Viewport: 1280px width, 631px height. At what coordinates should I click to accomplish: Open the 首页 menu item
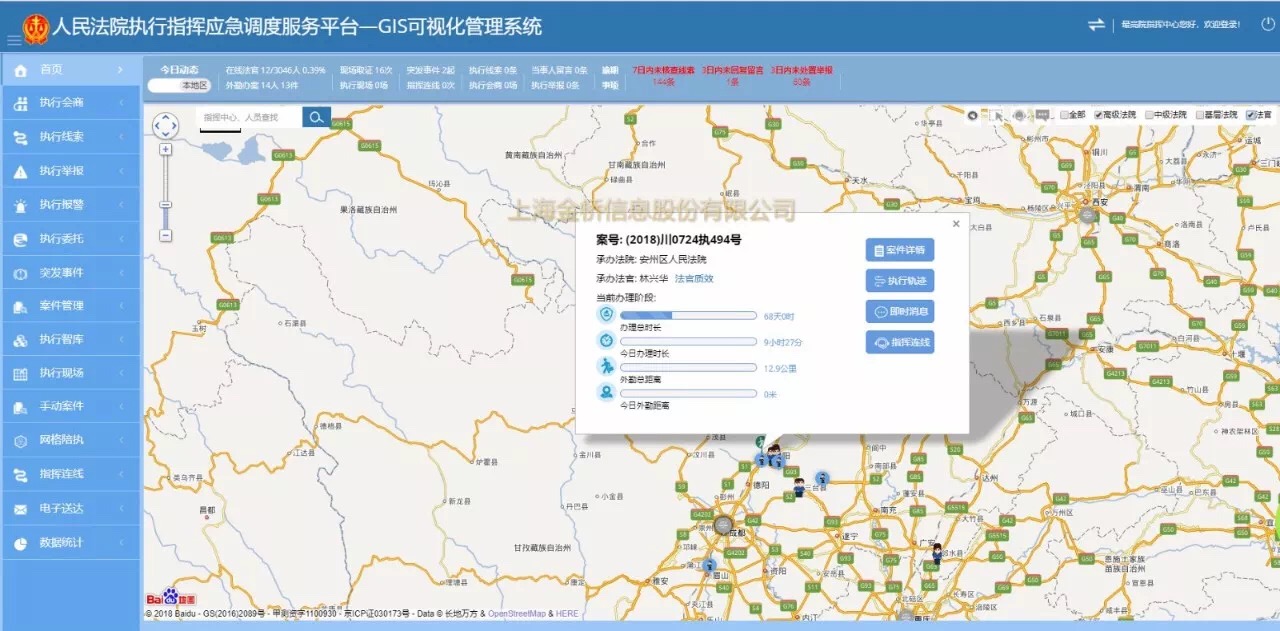(70, 70)
